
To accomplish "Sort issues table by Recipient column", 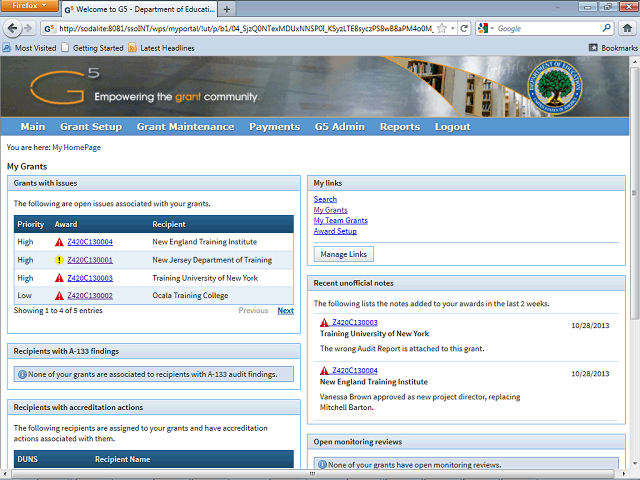I will (169, 224).
